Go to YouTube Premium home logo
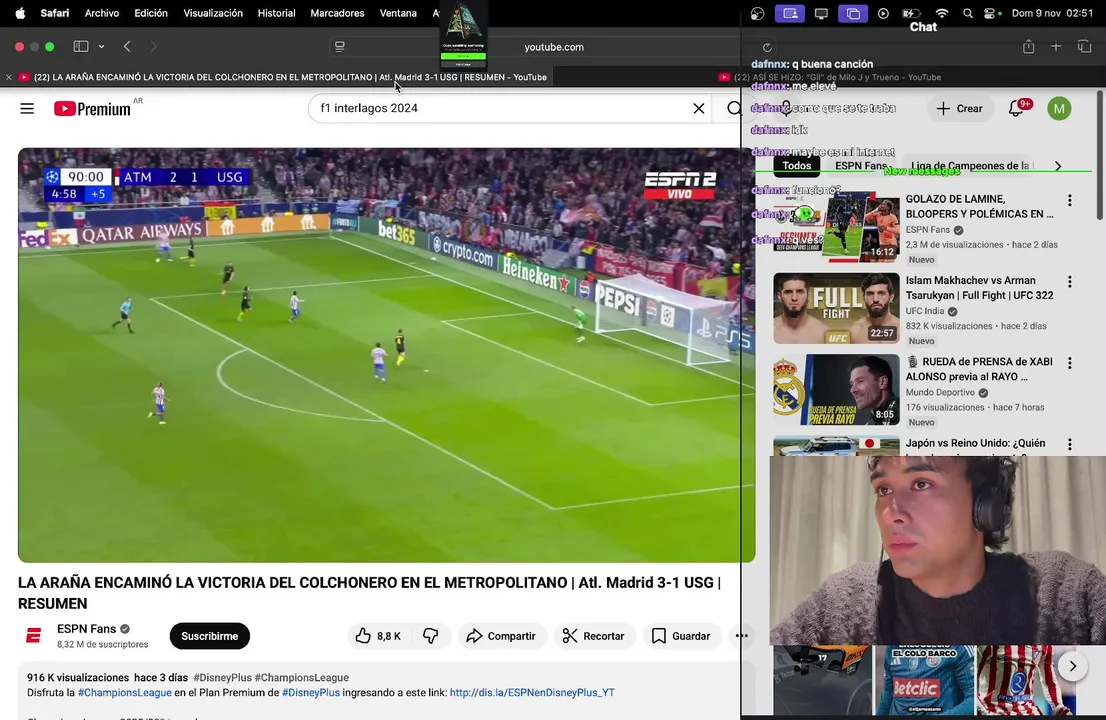This screenshot has width=1106, height=720. pyautogui.click(x=92, y=109)
